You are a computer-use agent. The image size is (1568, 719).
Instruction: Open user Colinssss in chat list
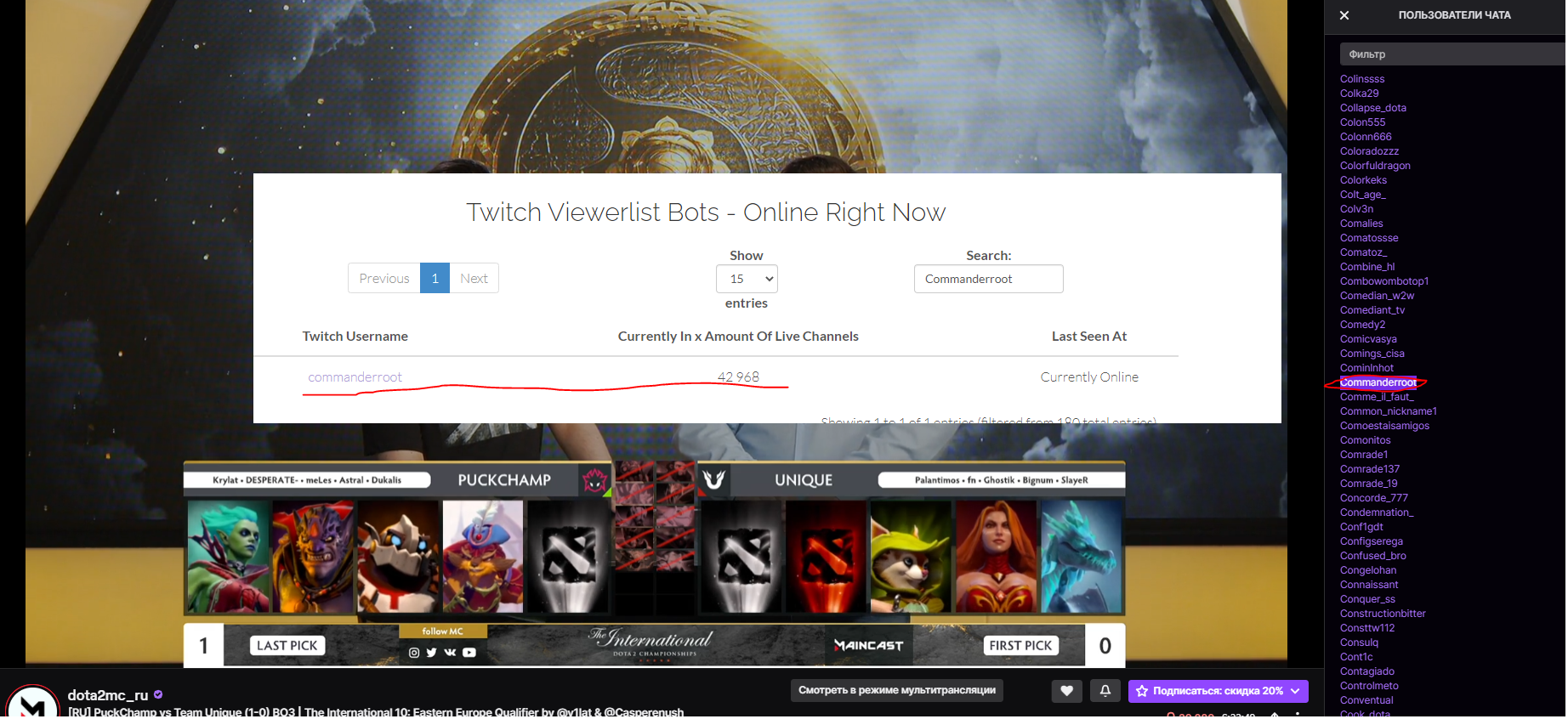coord(1362,79)
